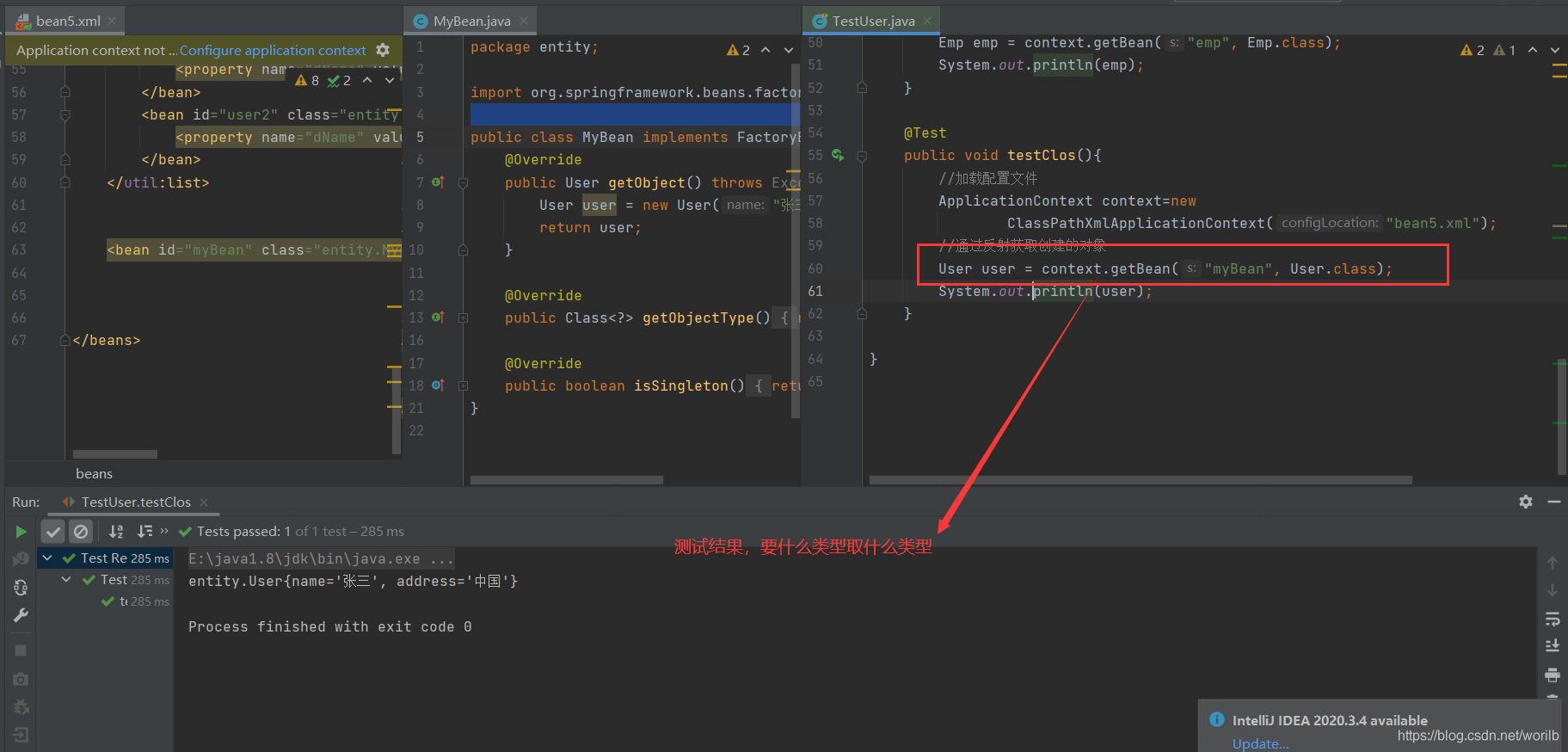Viewport: 1568px width, 752px height.
Task: Go to previous problem in TestUser.java
Action: point(1533,50)
